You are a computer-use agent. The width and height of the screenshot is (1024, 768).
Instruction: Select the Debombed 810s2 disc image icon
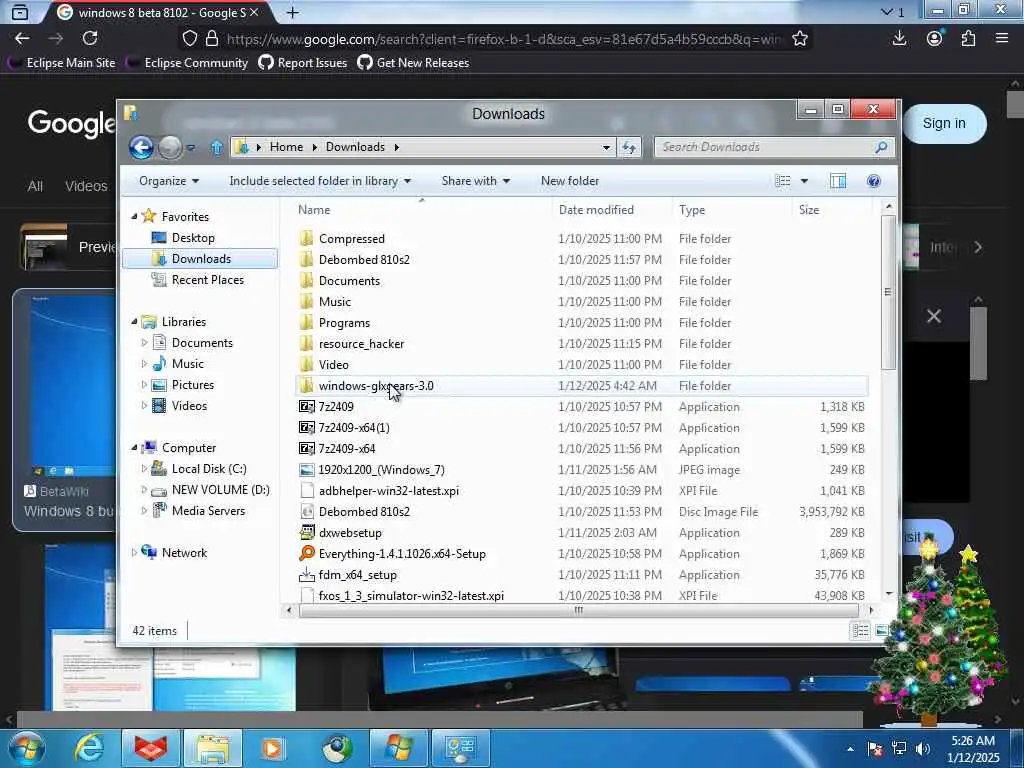tap(306, 511)
